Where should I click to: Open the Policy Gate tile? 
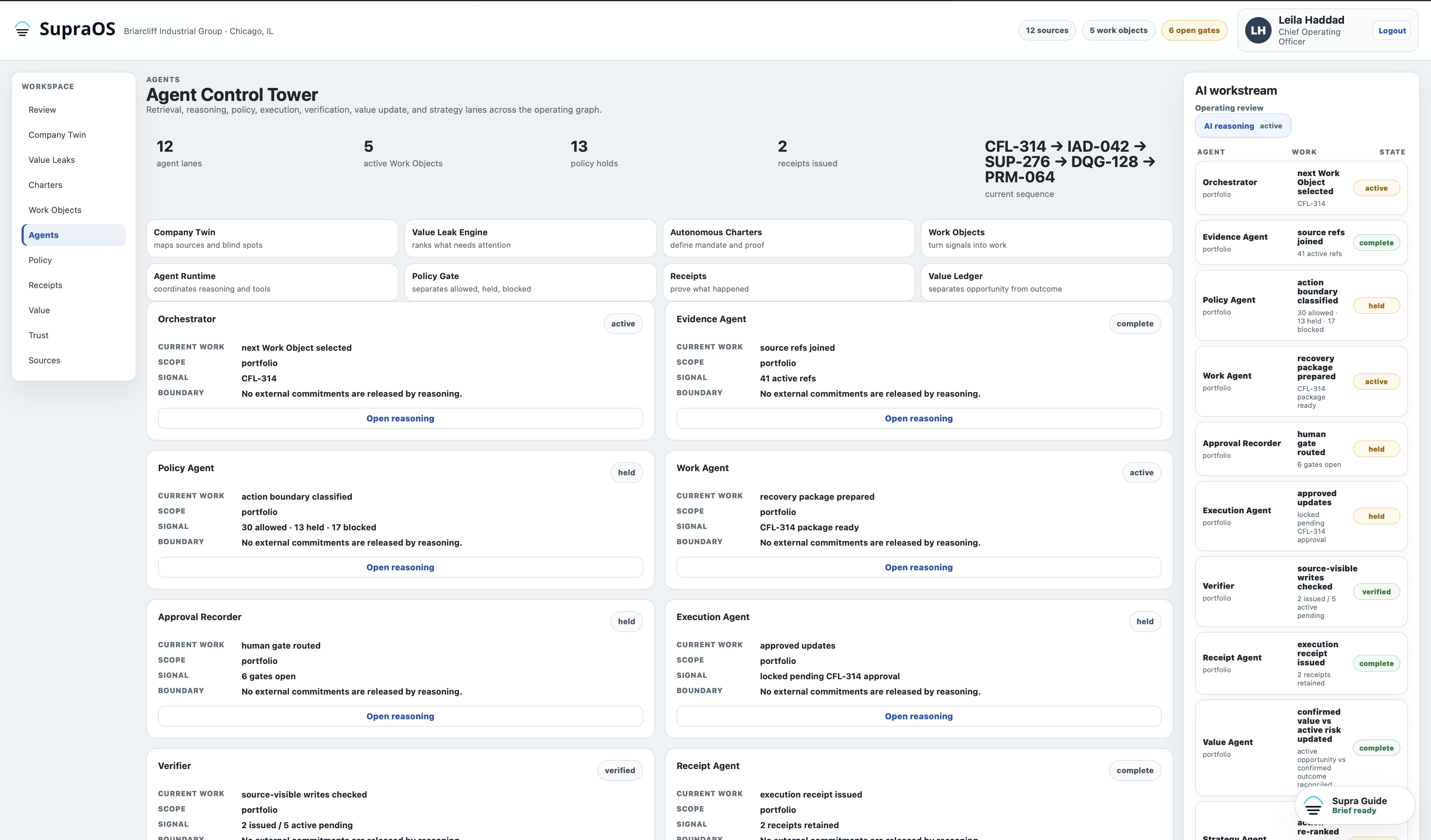click(530, 282)
